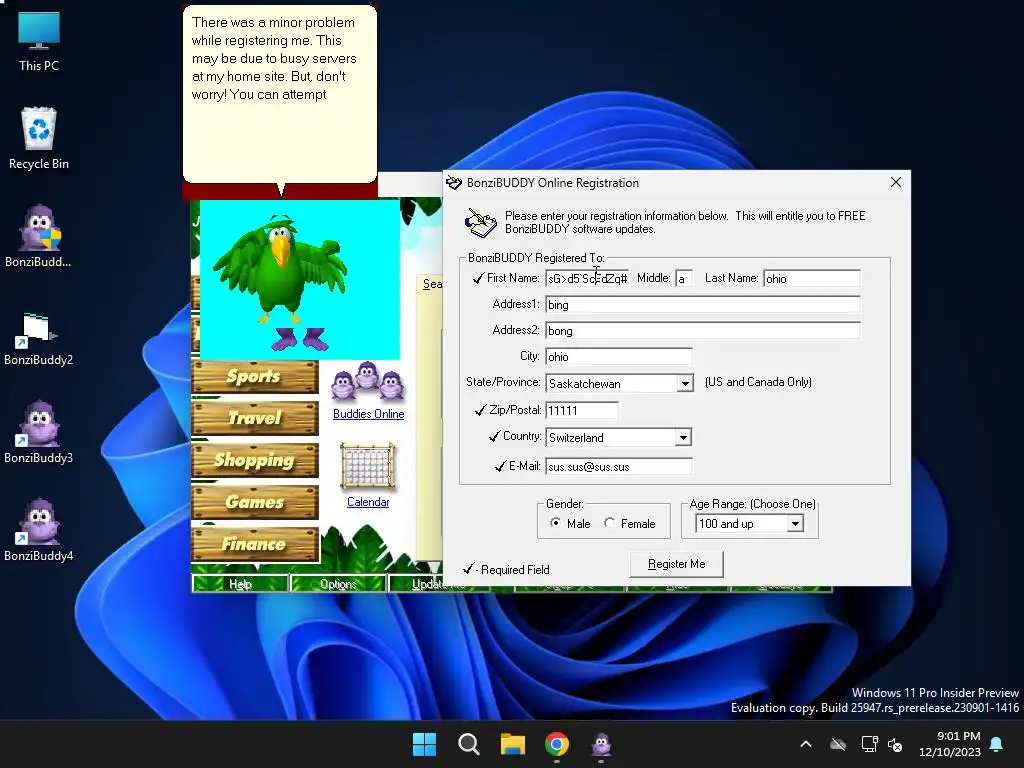Select the Female gender radio button
Viewport: 1024px width, 768px height.
pyautogui.click(x=609, y=522)
